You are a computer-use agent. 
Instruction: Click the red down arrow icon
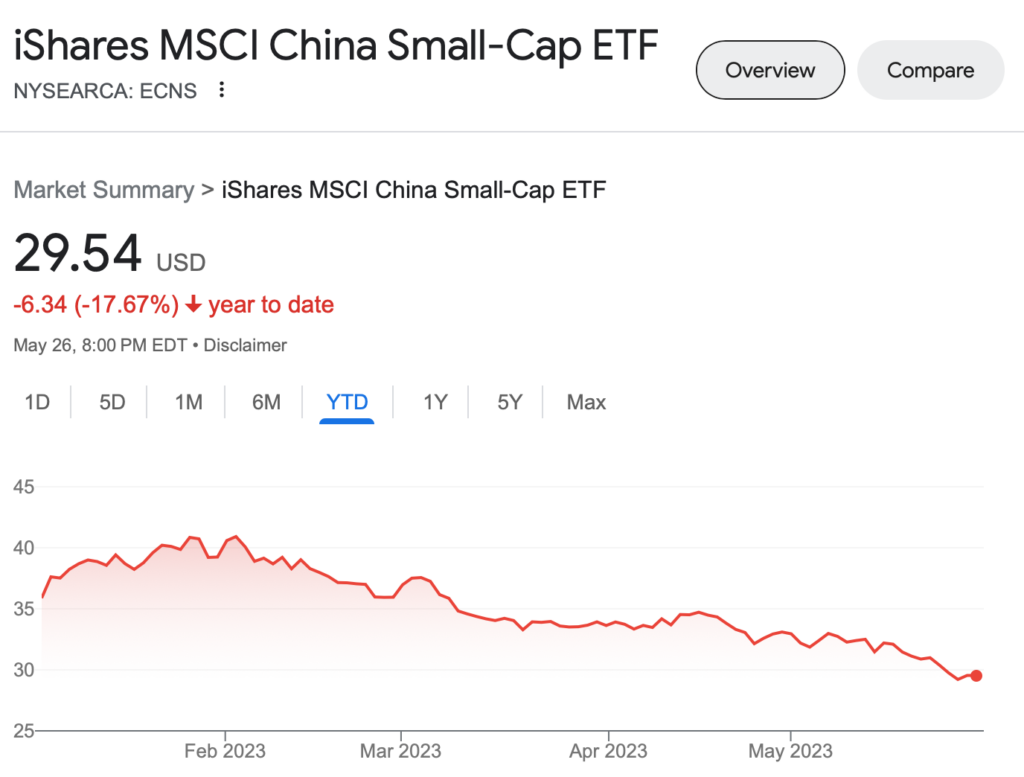[193, 304]
